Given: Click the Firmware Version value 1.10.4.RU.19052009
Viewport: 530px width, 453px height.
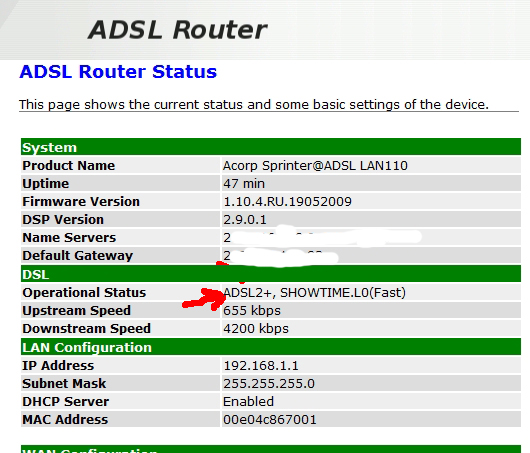Looking at the screenshot, I should [x=287, y=201].
